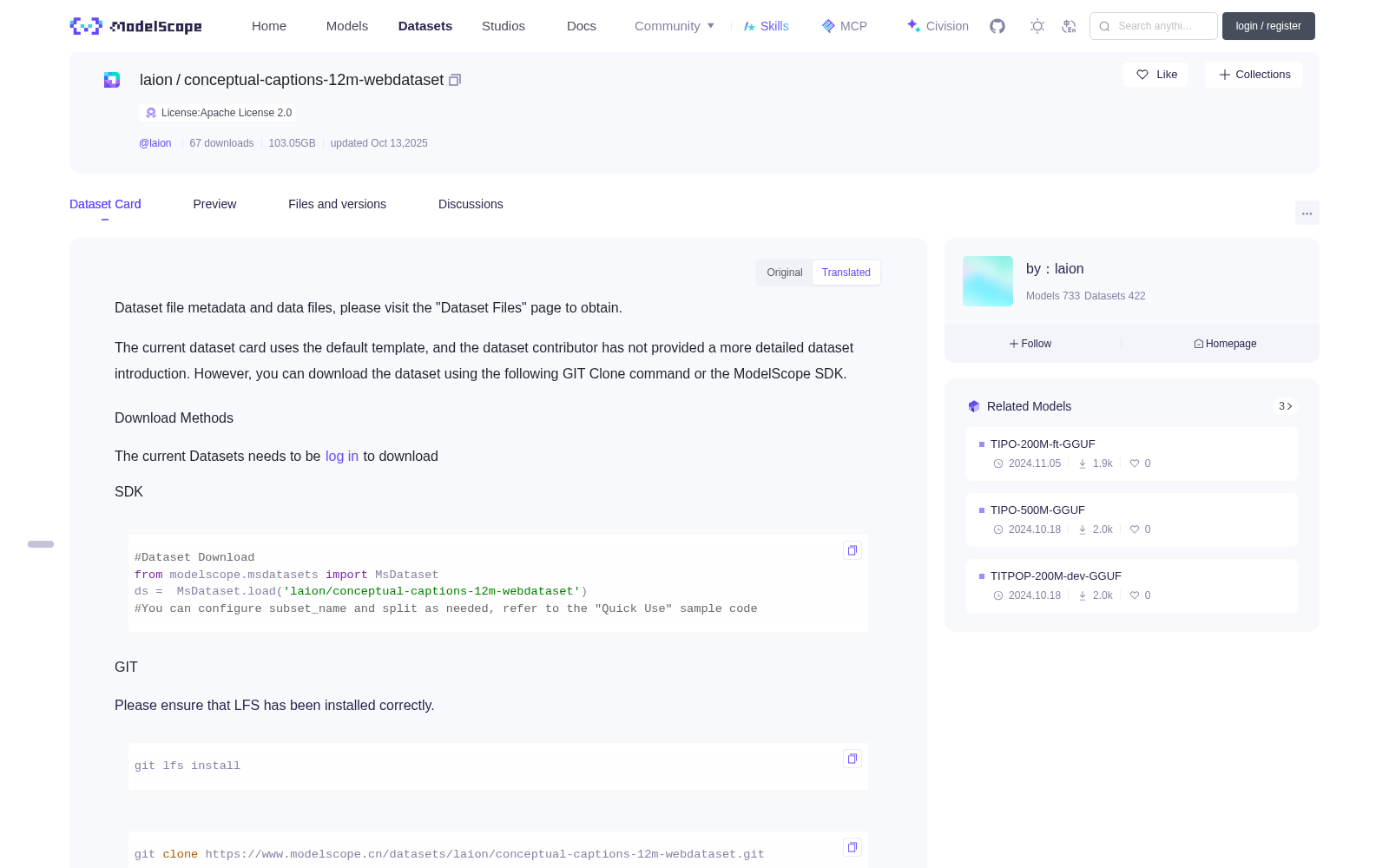
Task: Click 'Models 733' count text
Action: (1053, 296)
